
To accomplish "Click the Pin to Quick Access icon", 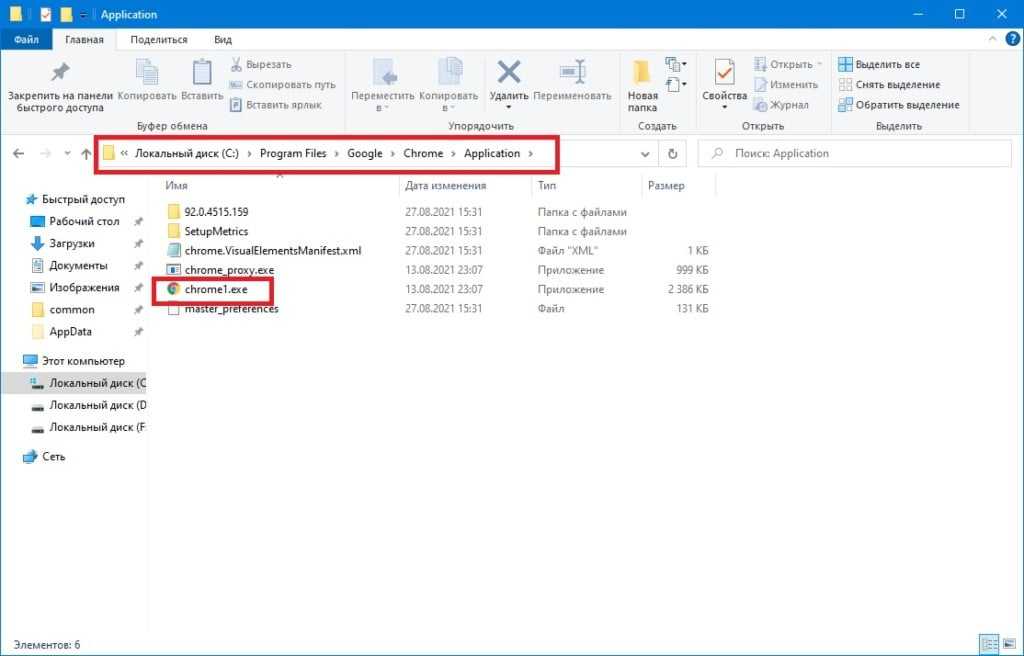I will [60, 73].
